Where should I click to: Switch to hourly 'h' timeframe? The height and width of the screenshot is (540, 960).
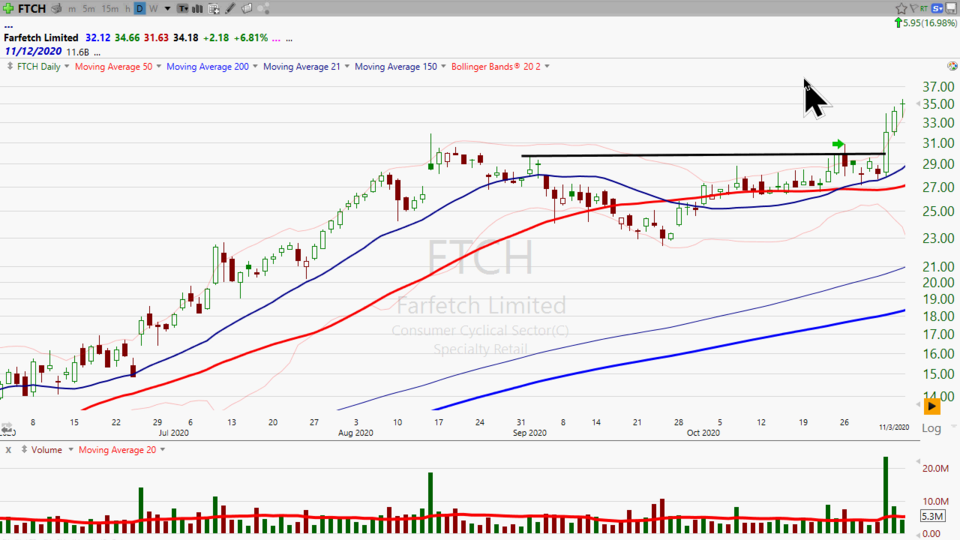(127, 9)
